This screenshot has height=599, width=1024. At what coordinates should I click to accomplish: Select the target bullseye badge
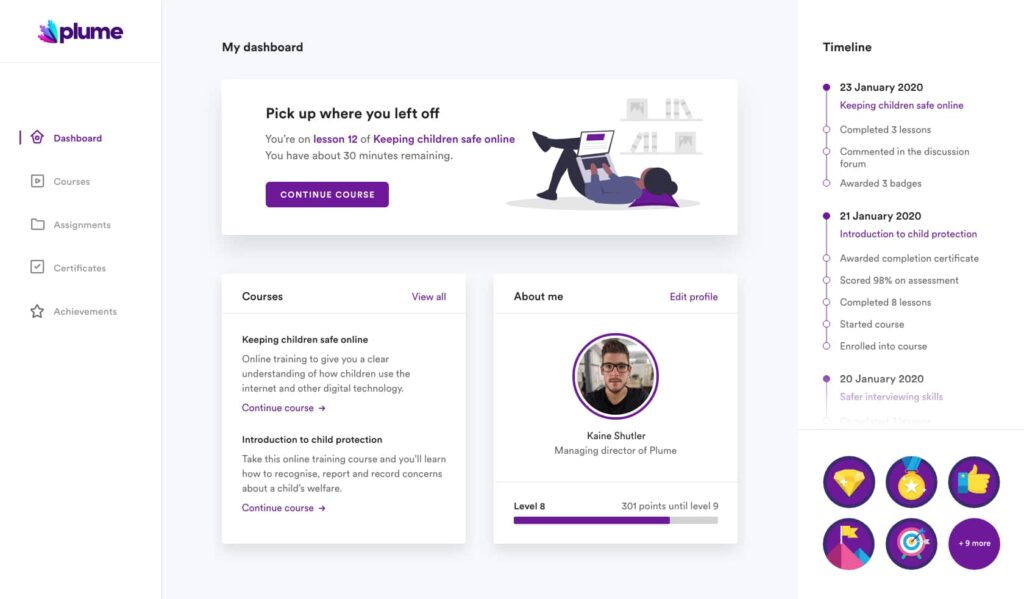911,543
